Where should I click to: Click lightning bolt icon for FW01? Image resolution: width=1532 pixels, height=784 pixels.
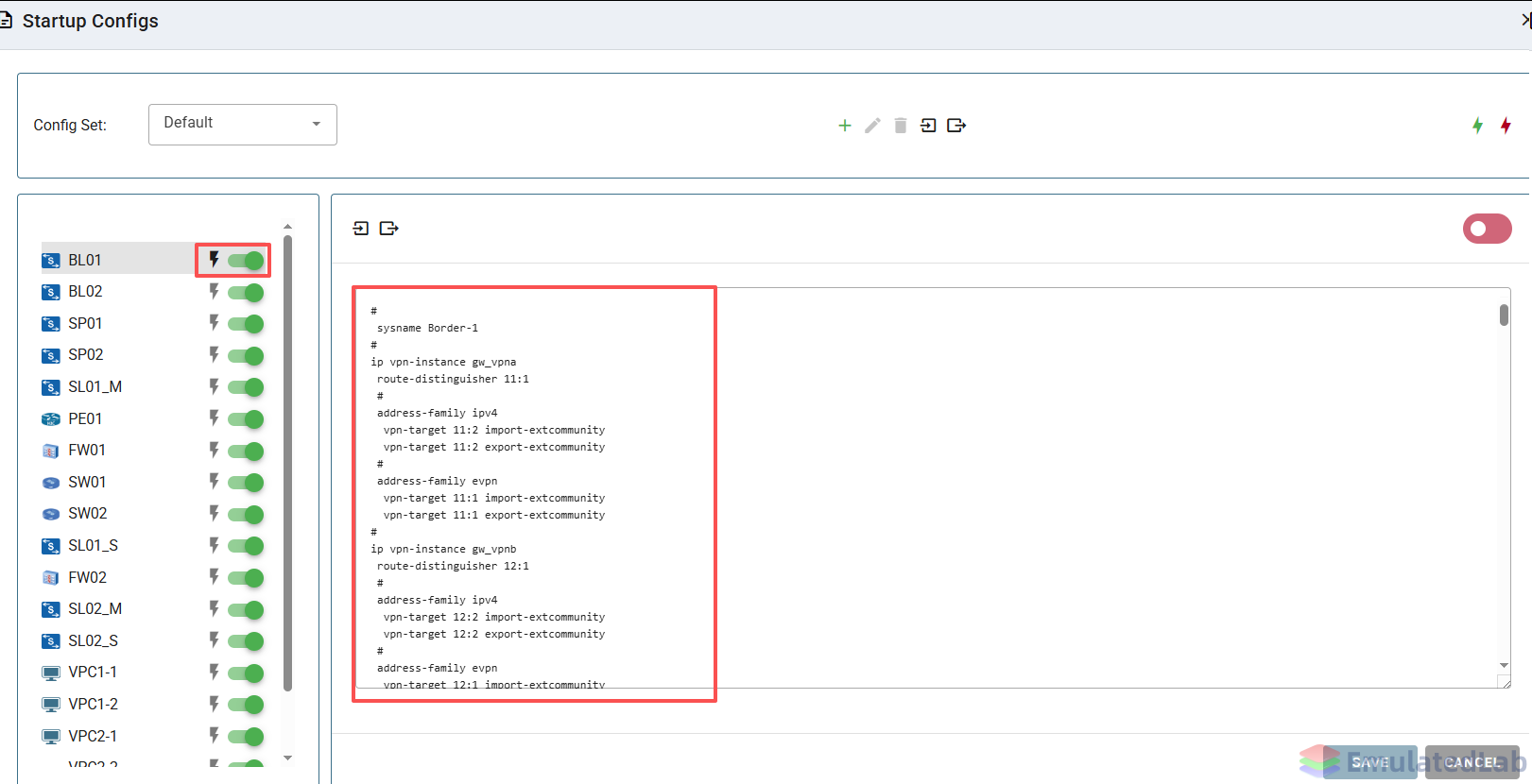click(x=215, y=451)
